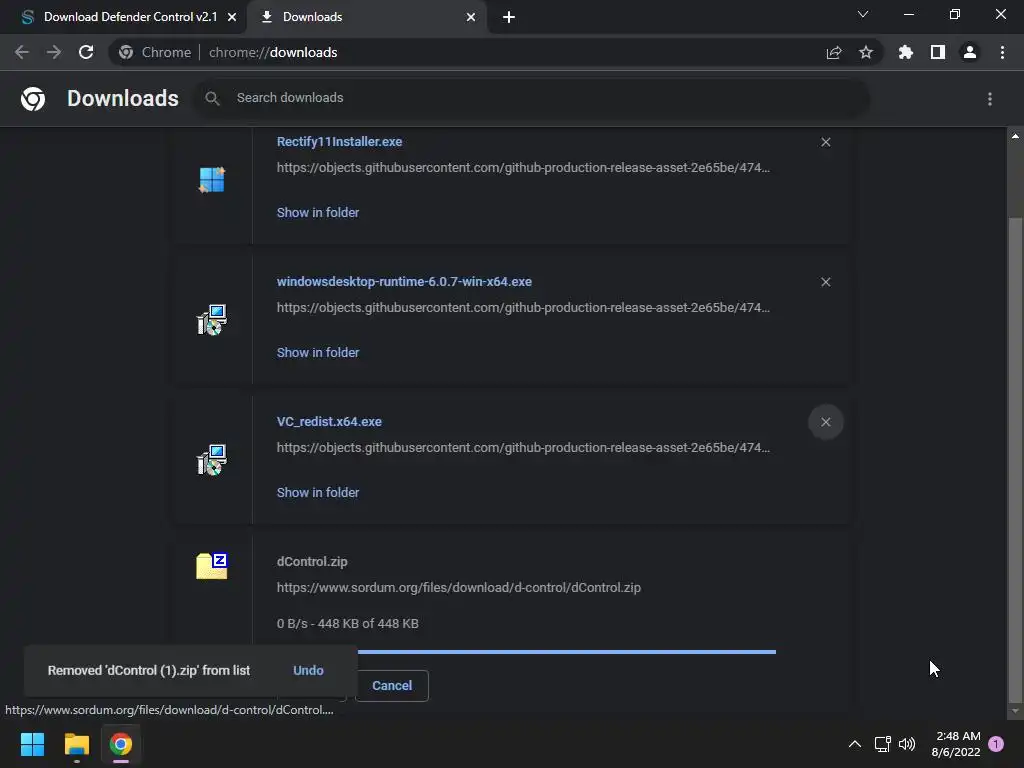Open Rectify11Installer.exe file link

click(340, 142)
